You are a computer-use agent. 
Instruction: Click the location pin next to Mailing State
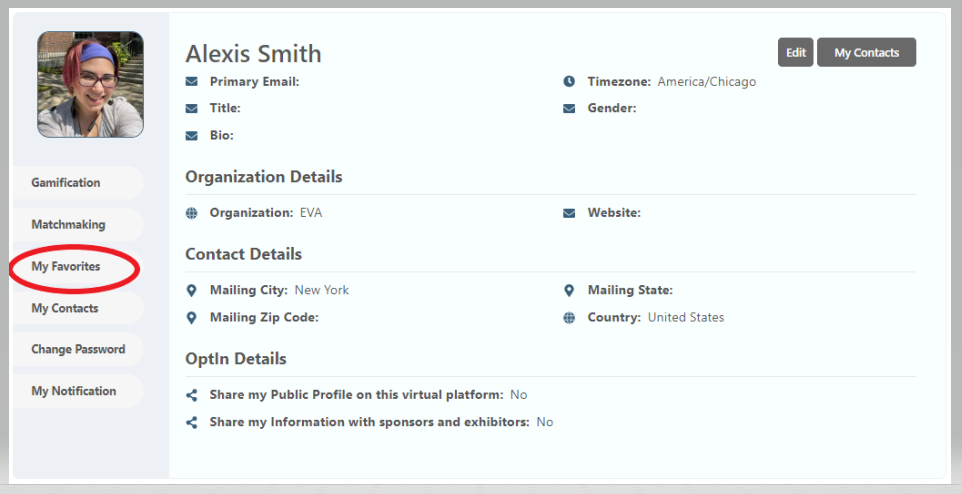tap(569, 290)
